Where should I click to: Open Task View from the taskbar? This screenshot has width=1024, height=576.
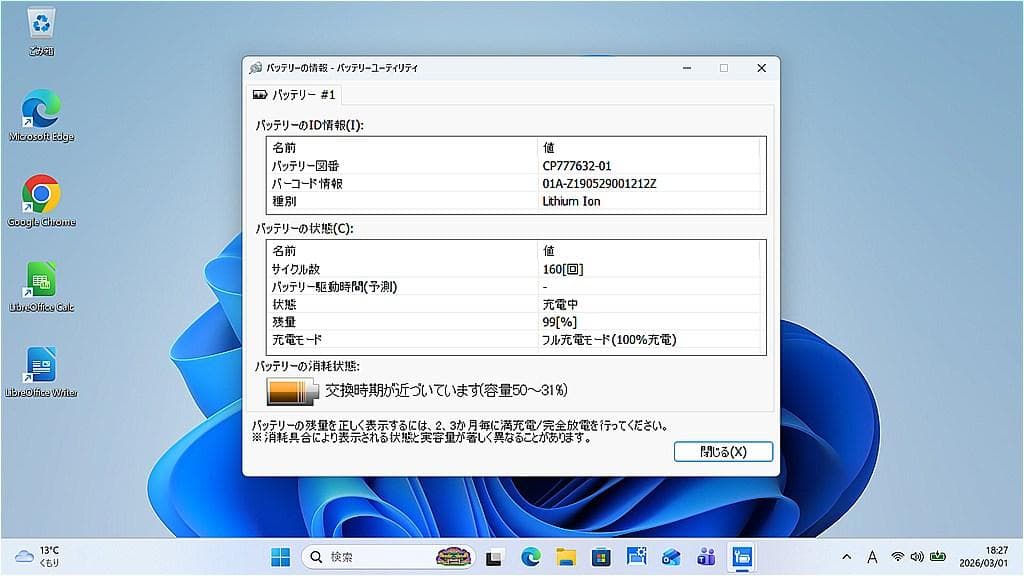494,557
